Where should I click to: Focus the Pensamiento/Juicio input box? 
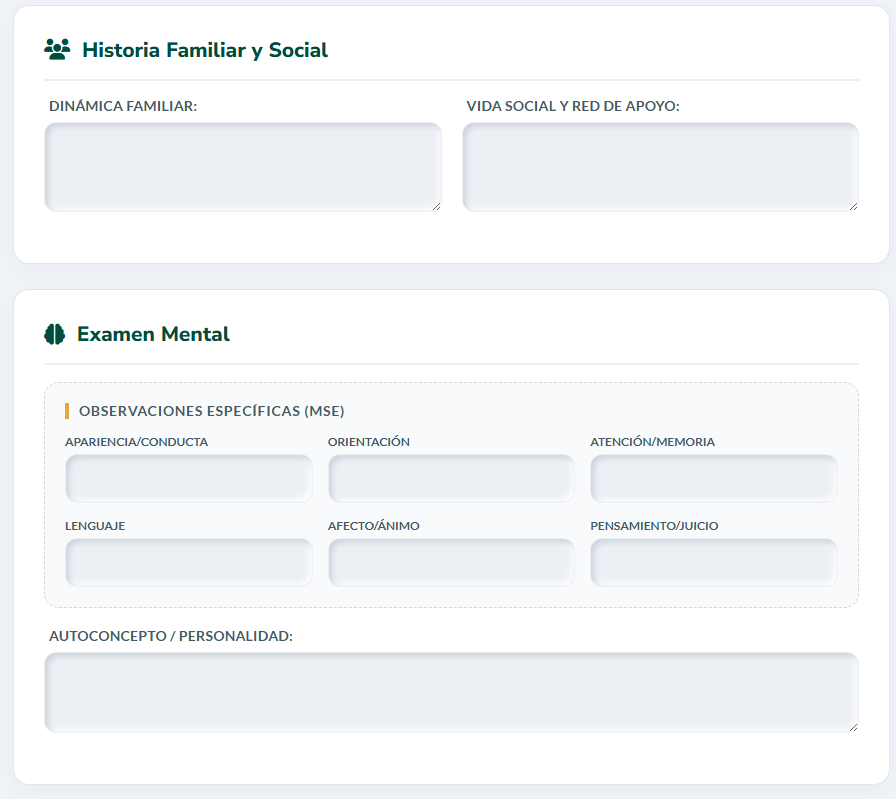[714, 563]
